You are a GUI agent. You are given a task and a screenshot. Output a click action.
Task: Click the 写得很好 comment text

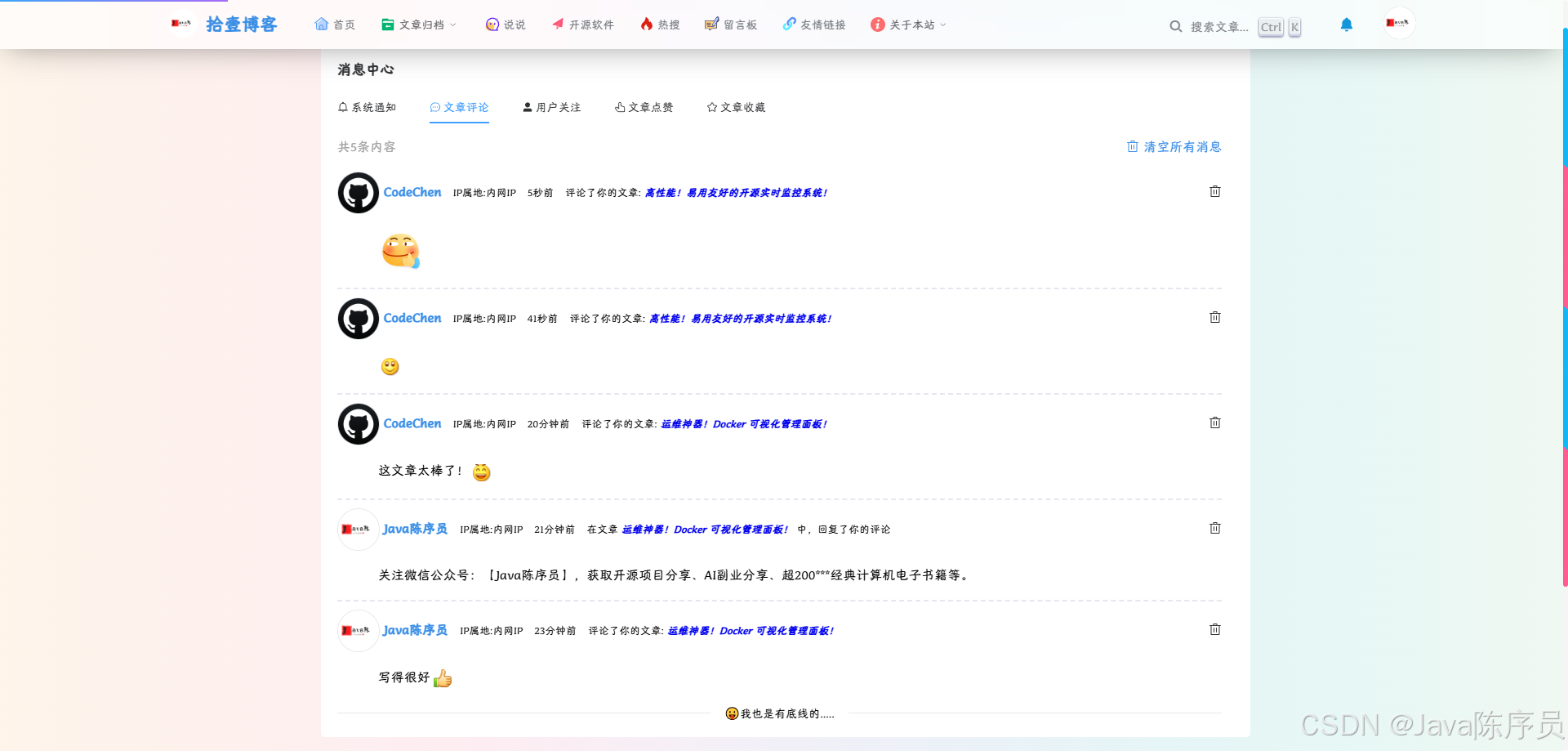click(403, 677)
